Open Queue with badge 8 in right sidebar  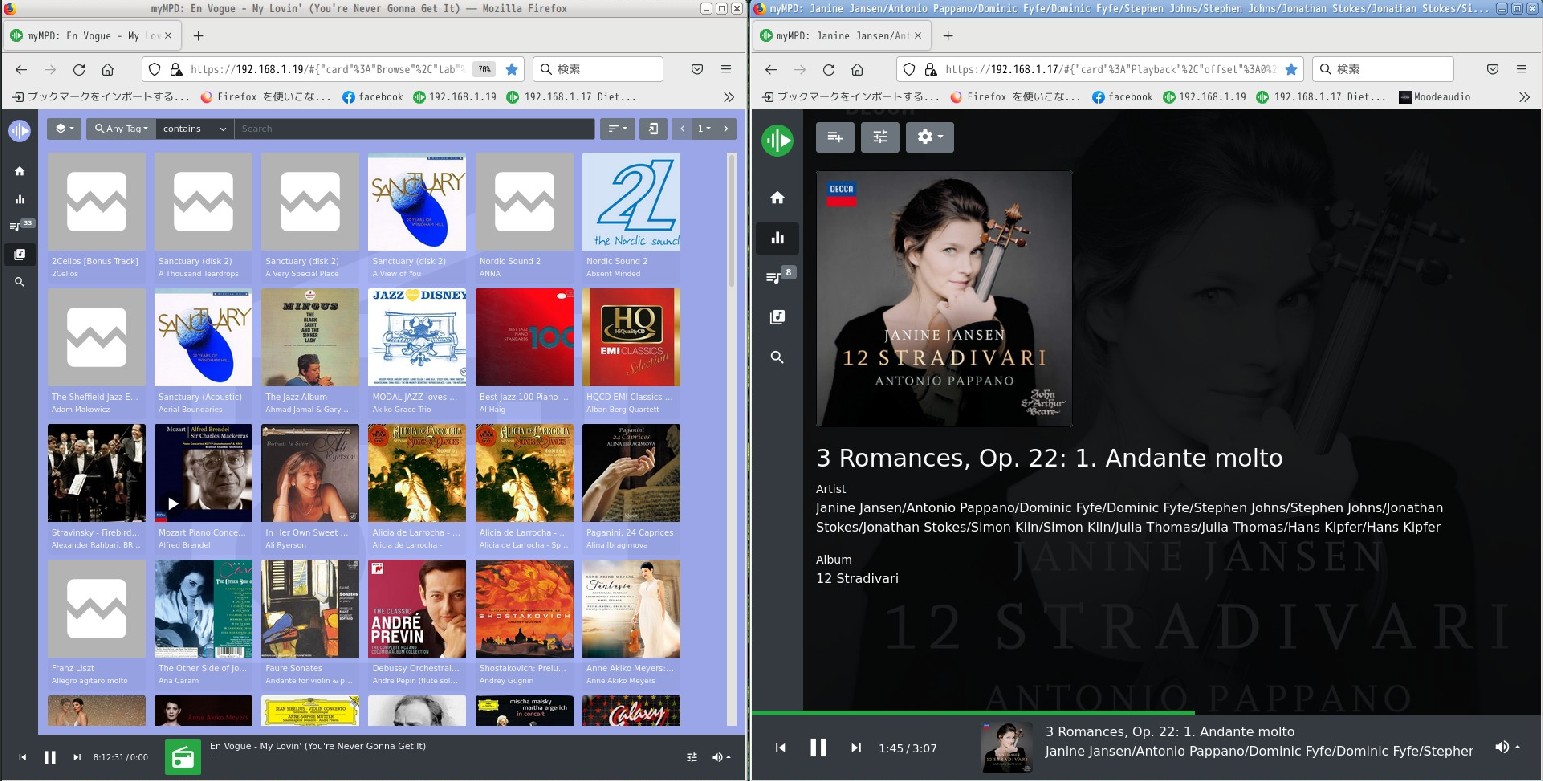tap(777, 277)
